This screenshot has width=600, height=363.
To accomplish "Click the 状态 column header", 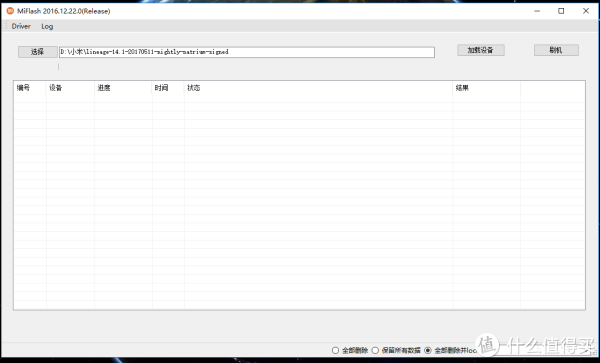I will pyautogui.click(x=318, y=88).
